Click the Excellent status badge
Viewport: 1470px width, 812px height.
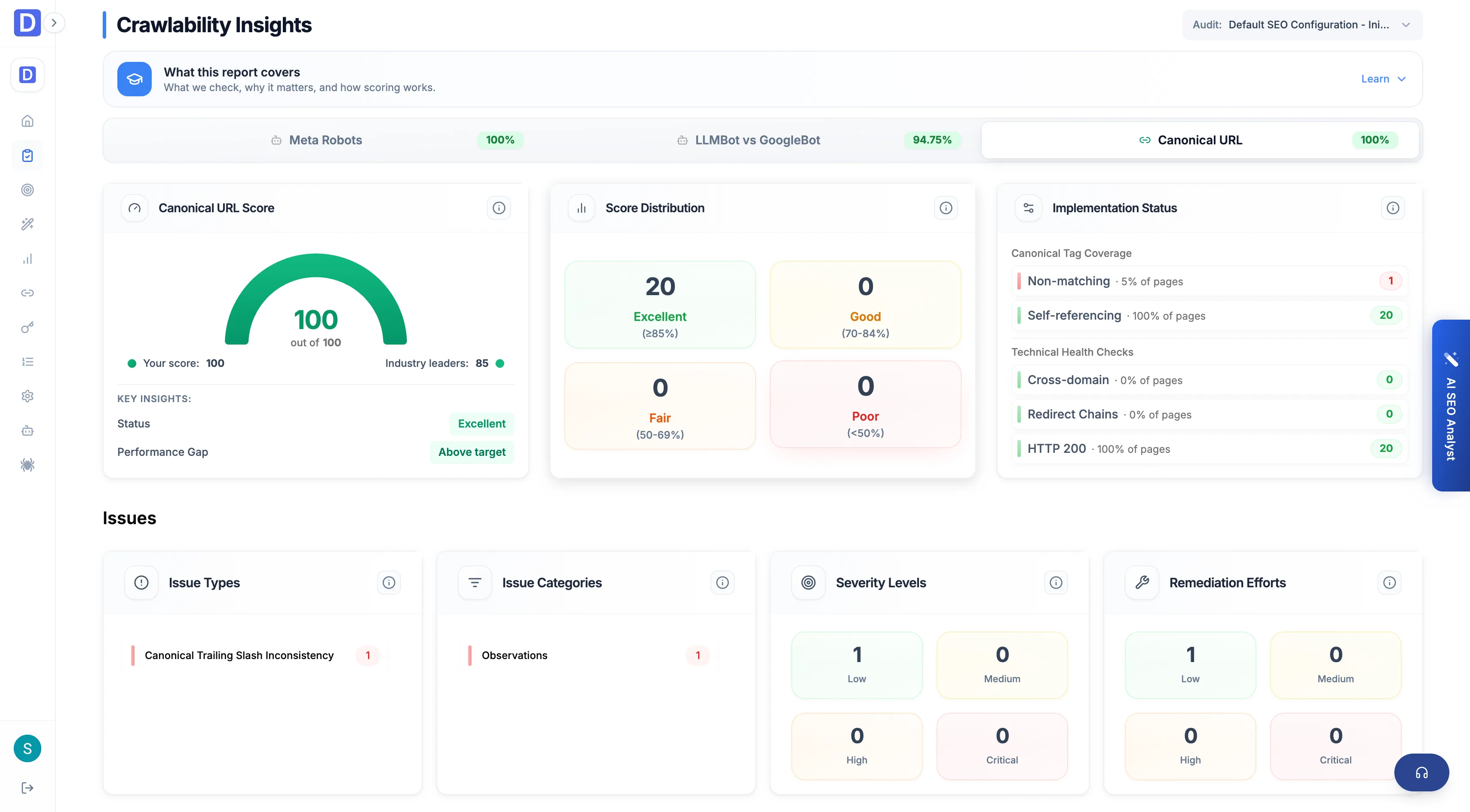point(482,424)
